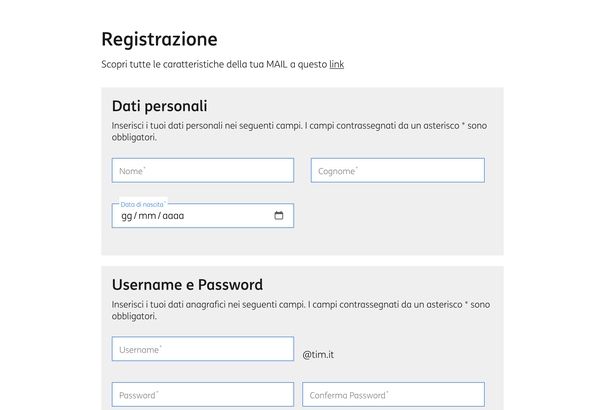Click into the Cognome text field
This screenshot has height=410, width=610.
(x=397, y=171)
